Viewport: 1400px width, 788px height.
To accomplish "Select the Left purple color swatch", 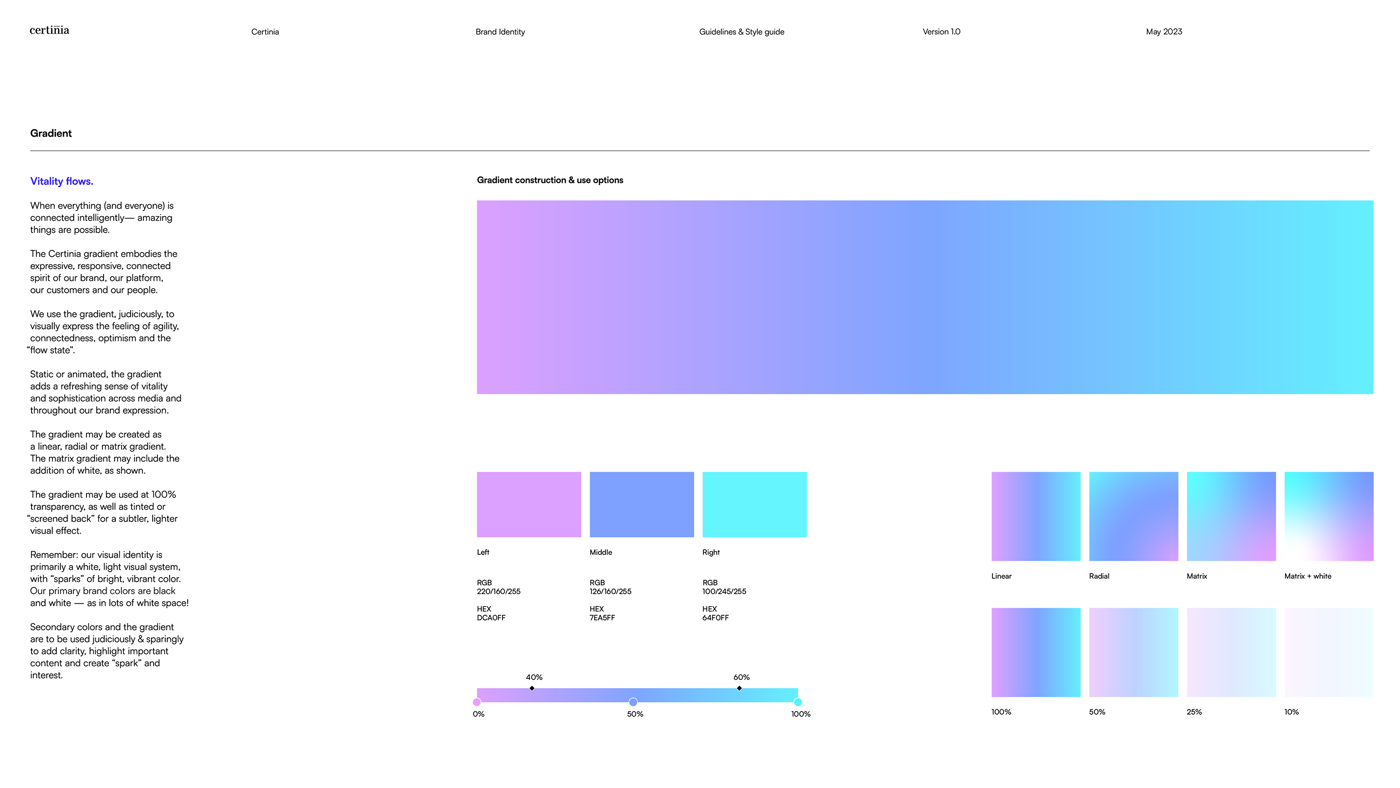I will [x=529, y=504].
